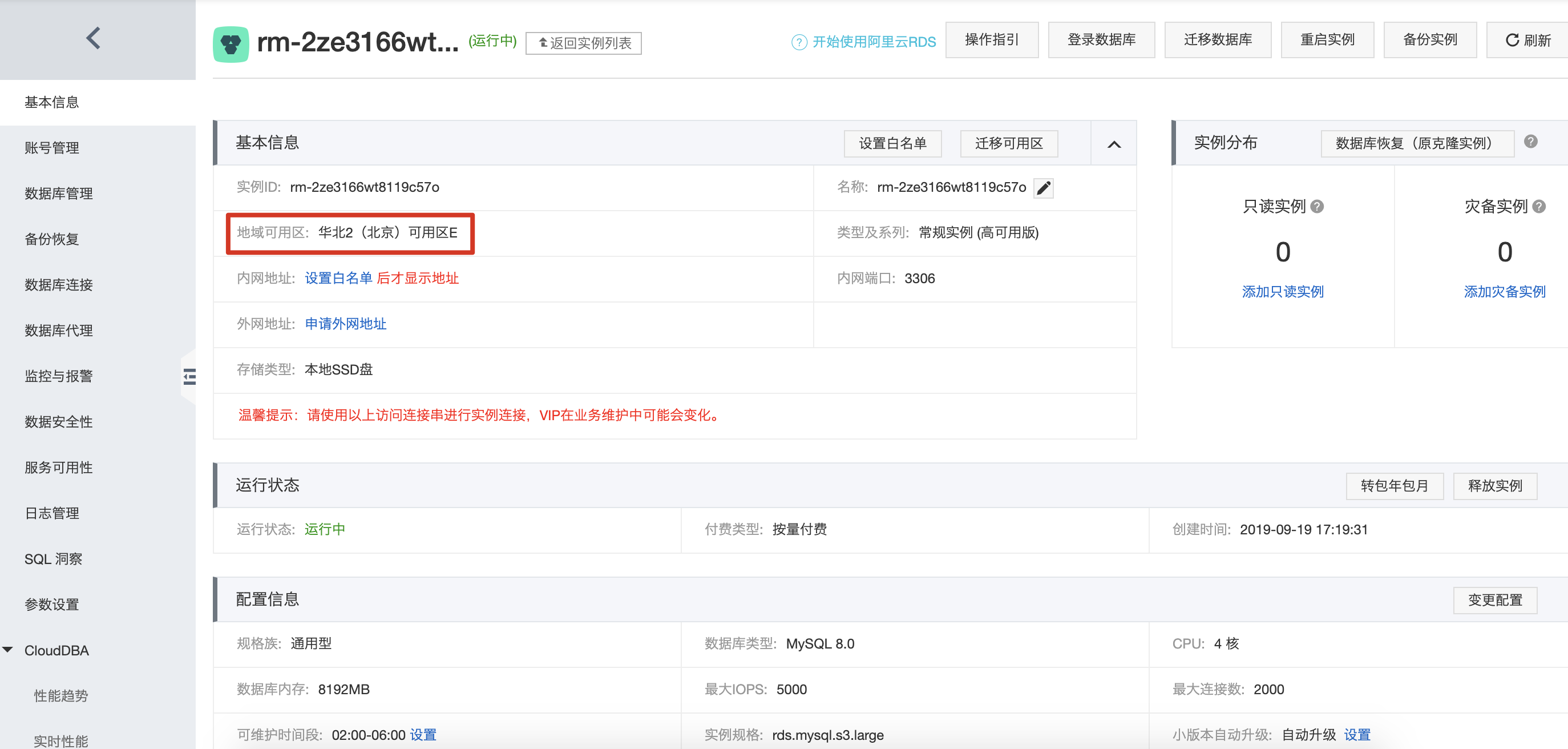Click help icon next to 只读实例

(1316, 207)
